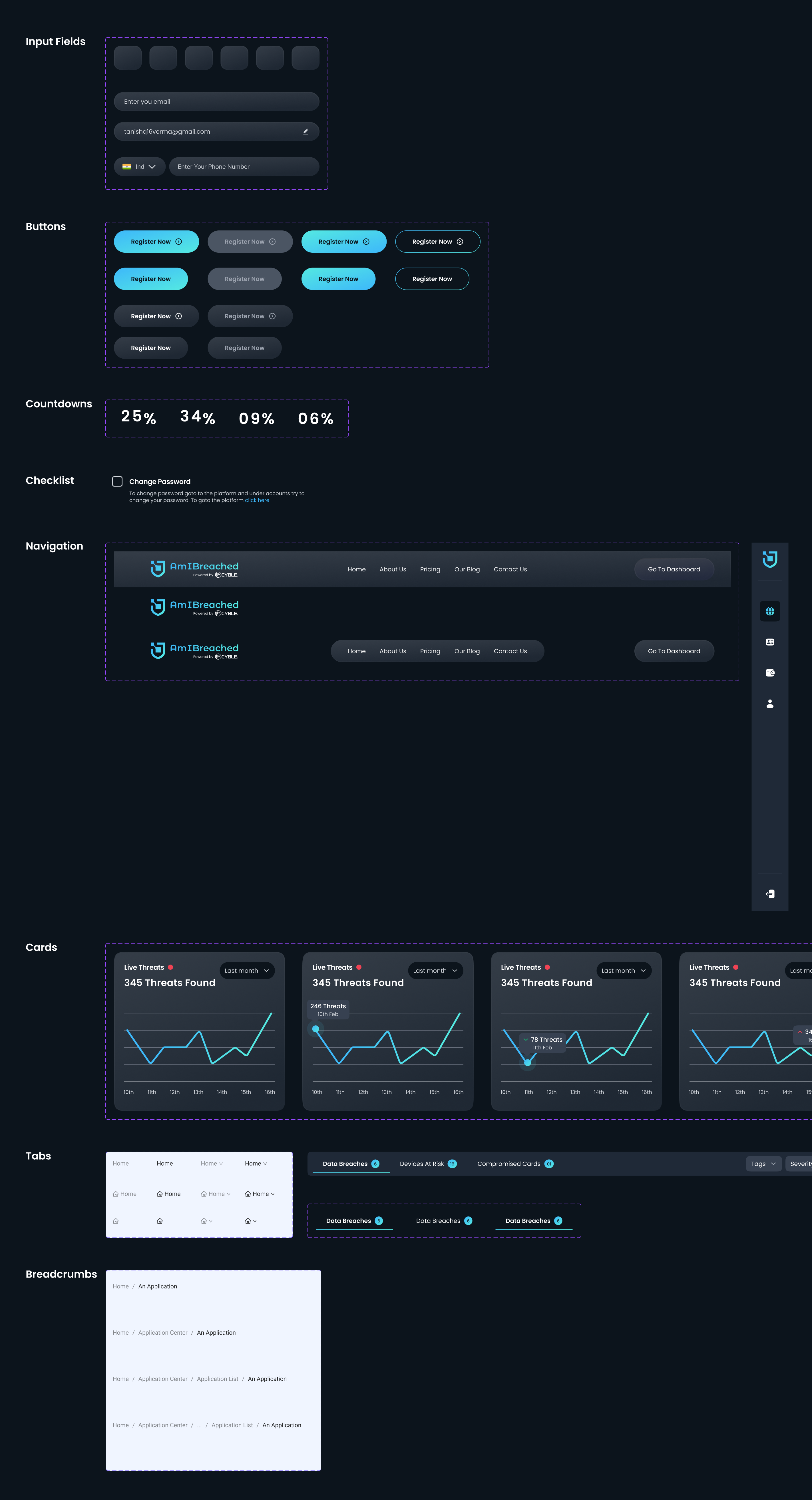Viewport: 812px width, 1500px height.
Task: Switch to the Devices At Risk tab
Action: tap(428, 1164)
